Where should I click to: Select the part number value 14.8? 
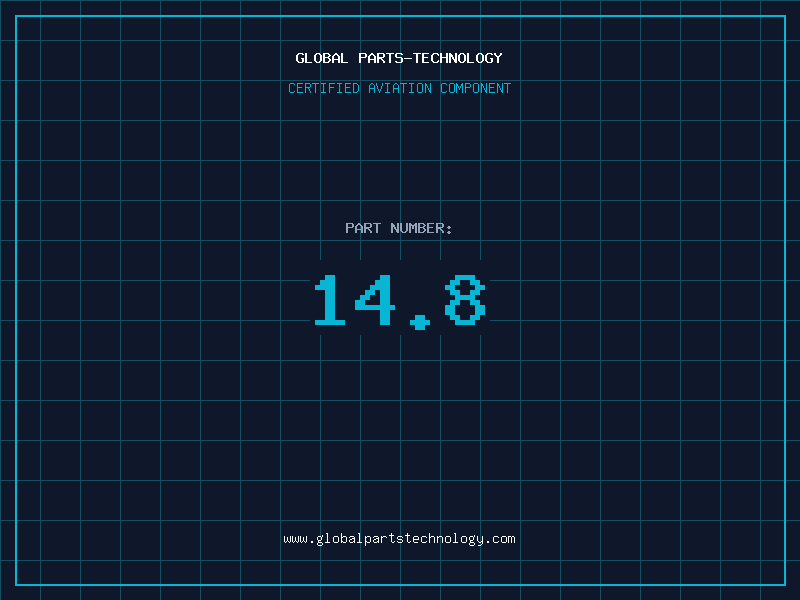tap(399, 301)
